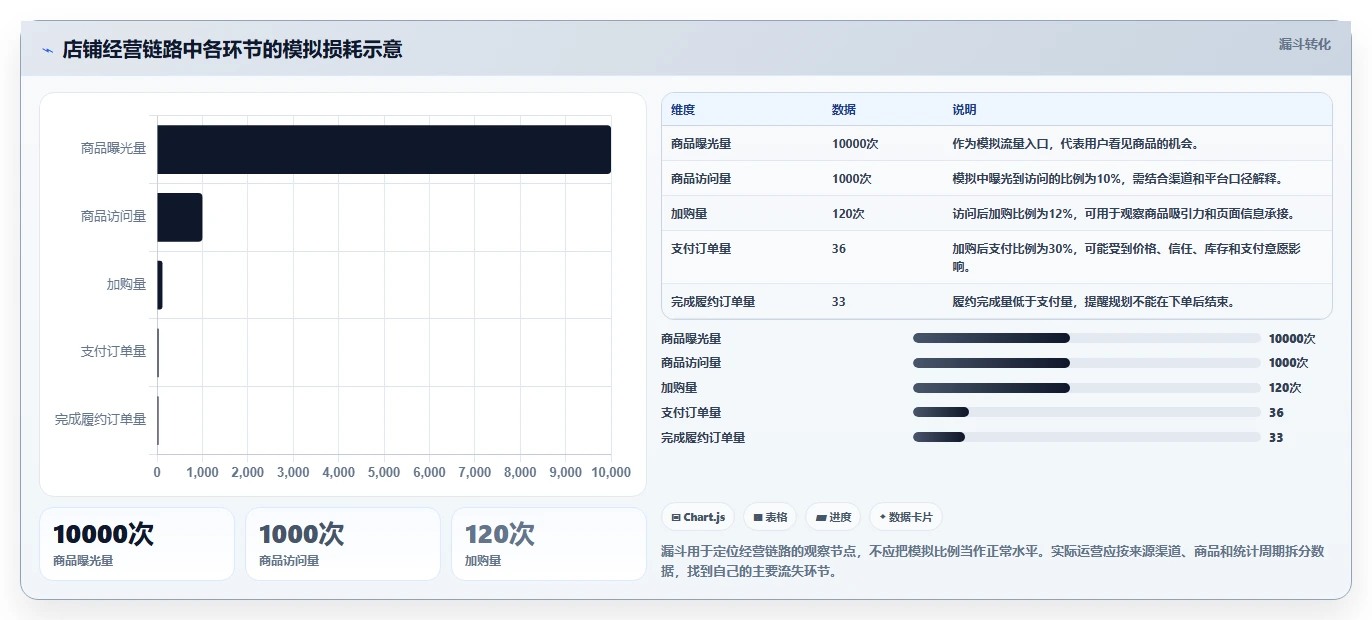This screenshot has width=1372, height=620.
Task: Click the title 店铺经营链路中各环节的模拟损耗示意
Action: click(232, 50)
